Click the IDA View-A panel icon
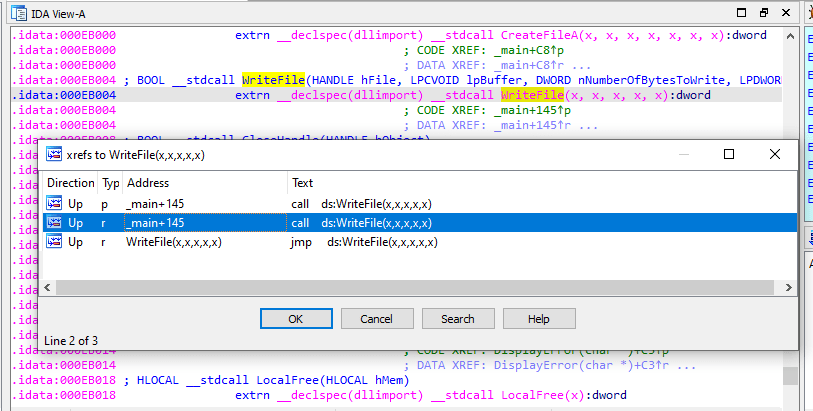Image resolution: width=813 pixels, height=411 pixels. coord(19,12)
